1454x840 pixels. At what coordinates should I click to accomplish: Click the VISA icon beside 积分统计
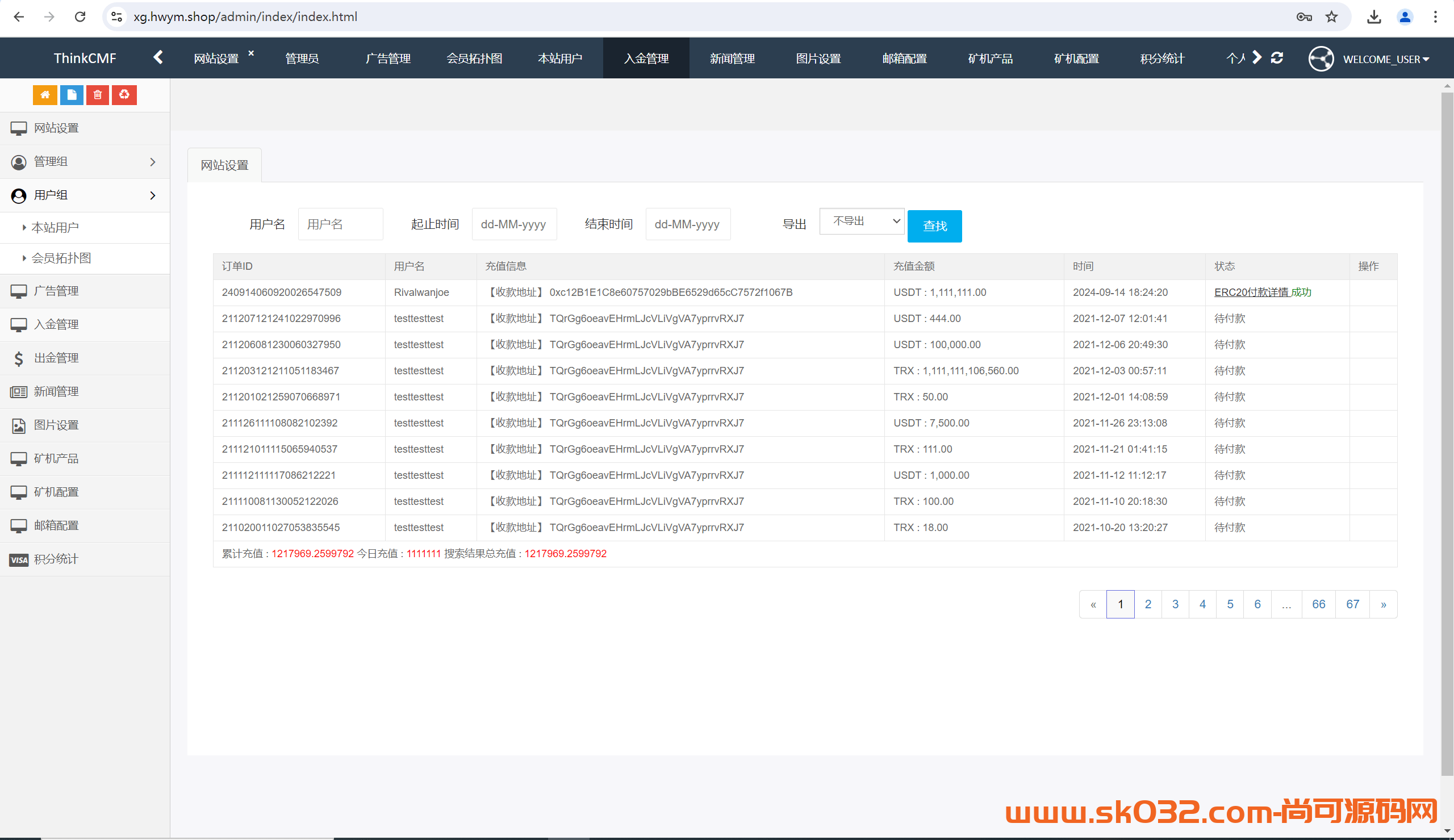(18, 559)
